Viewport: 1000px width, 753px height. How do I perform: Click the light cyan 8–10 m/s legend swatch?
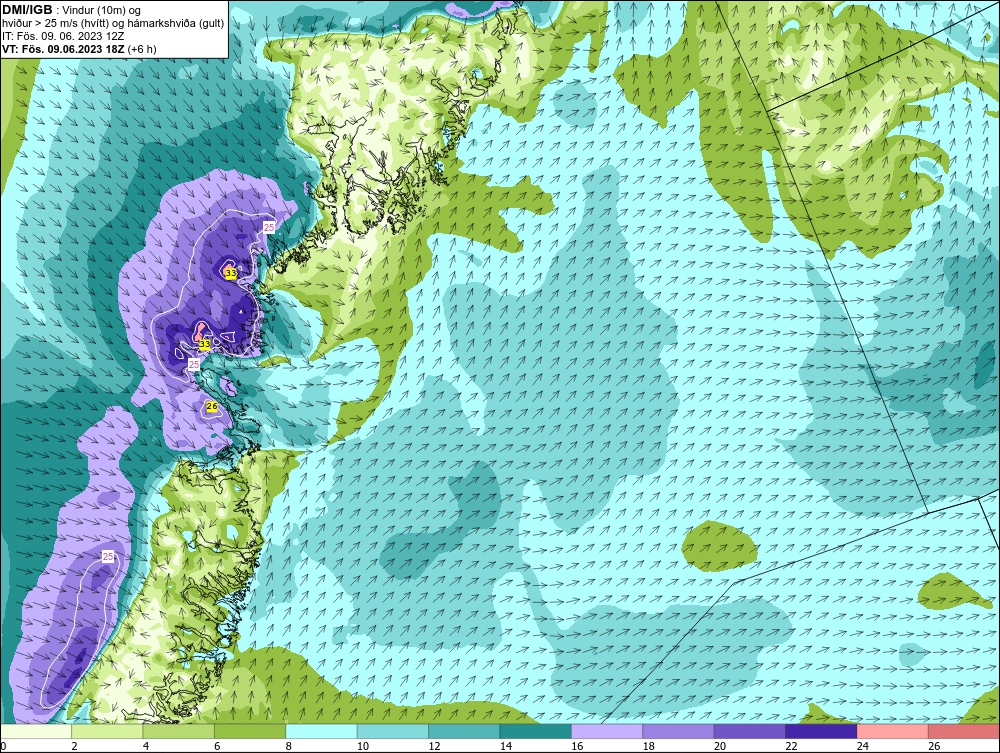pyautogui.click(x=321, y=731)
